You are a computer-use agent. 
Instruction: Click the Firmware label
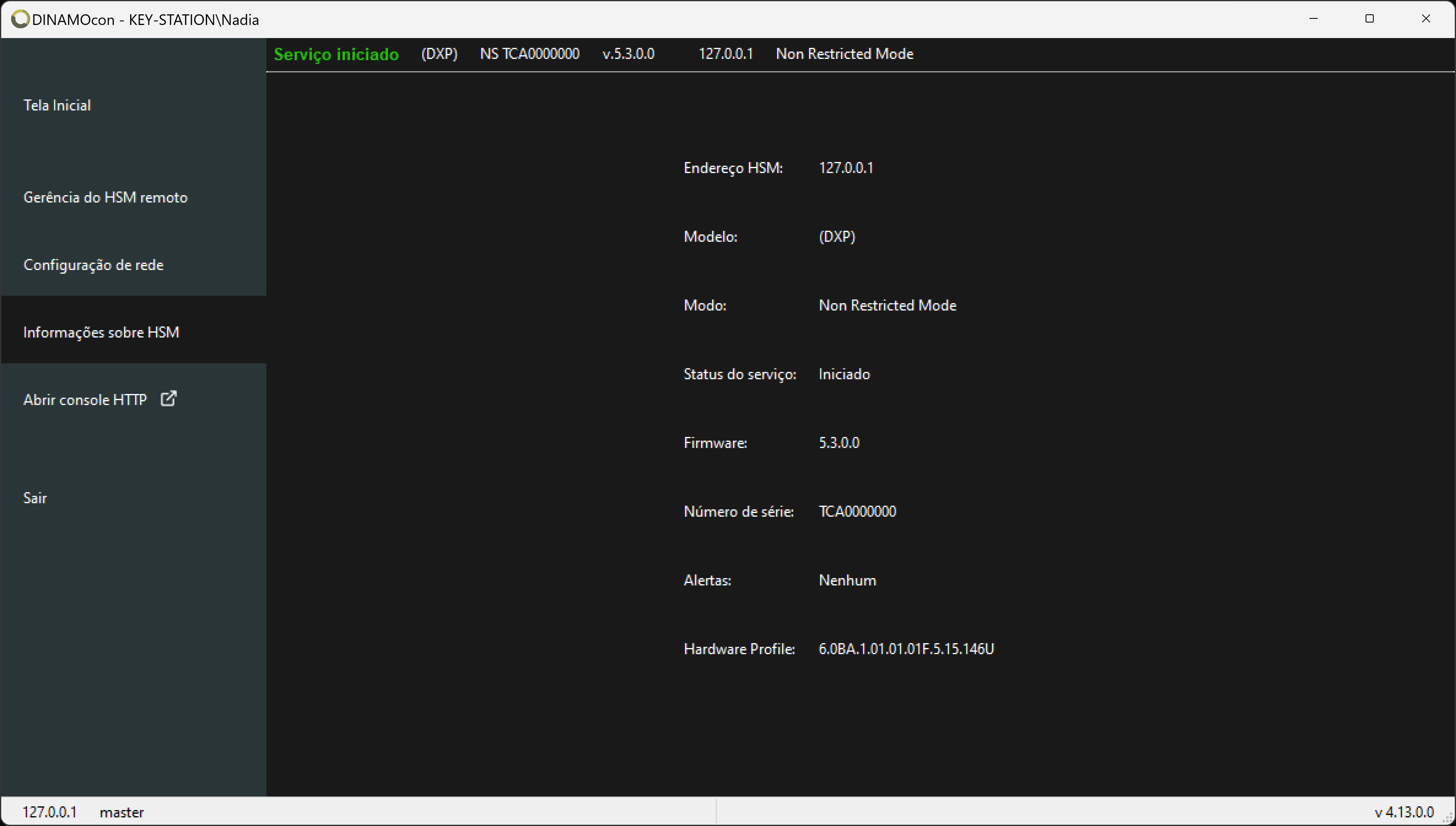click(715, 443)
